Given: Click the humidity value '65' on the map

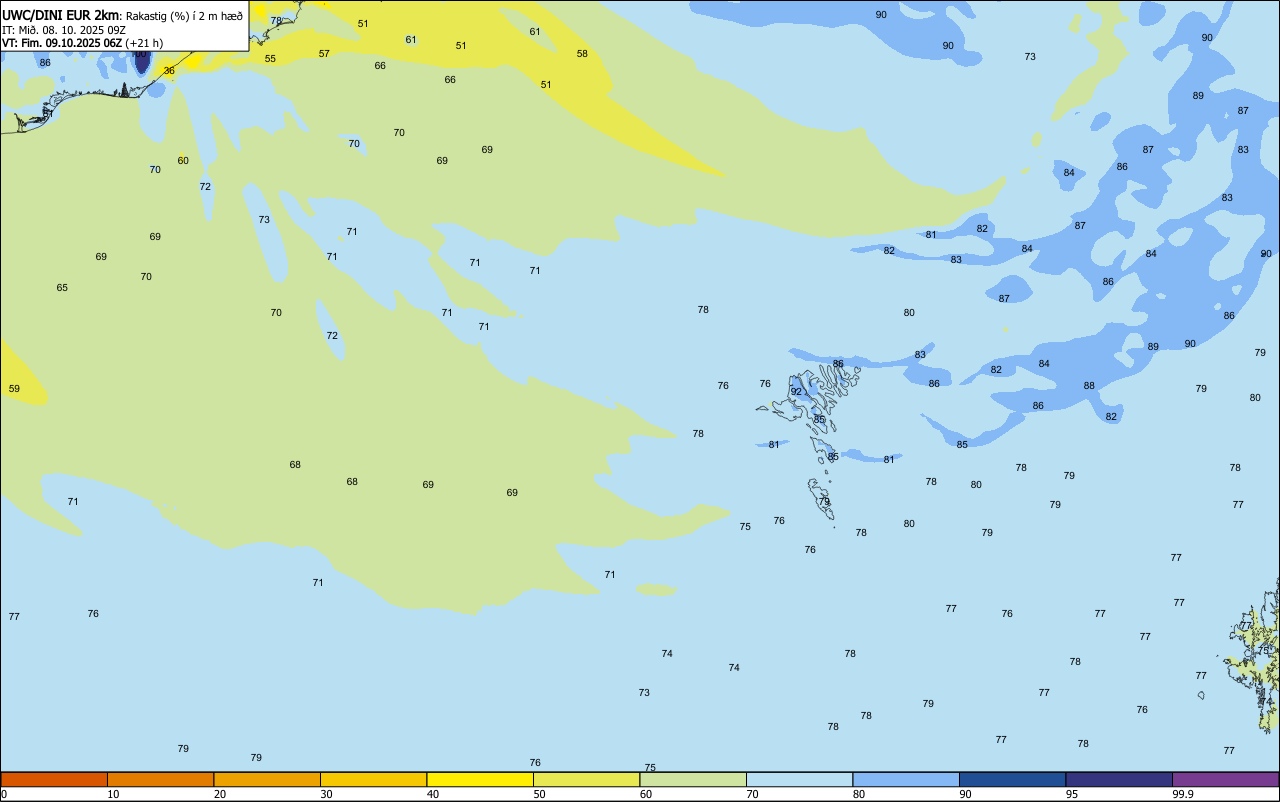Looking at the screenshot, I should pyautogui.click(x=62, y=288).
